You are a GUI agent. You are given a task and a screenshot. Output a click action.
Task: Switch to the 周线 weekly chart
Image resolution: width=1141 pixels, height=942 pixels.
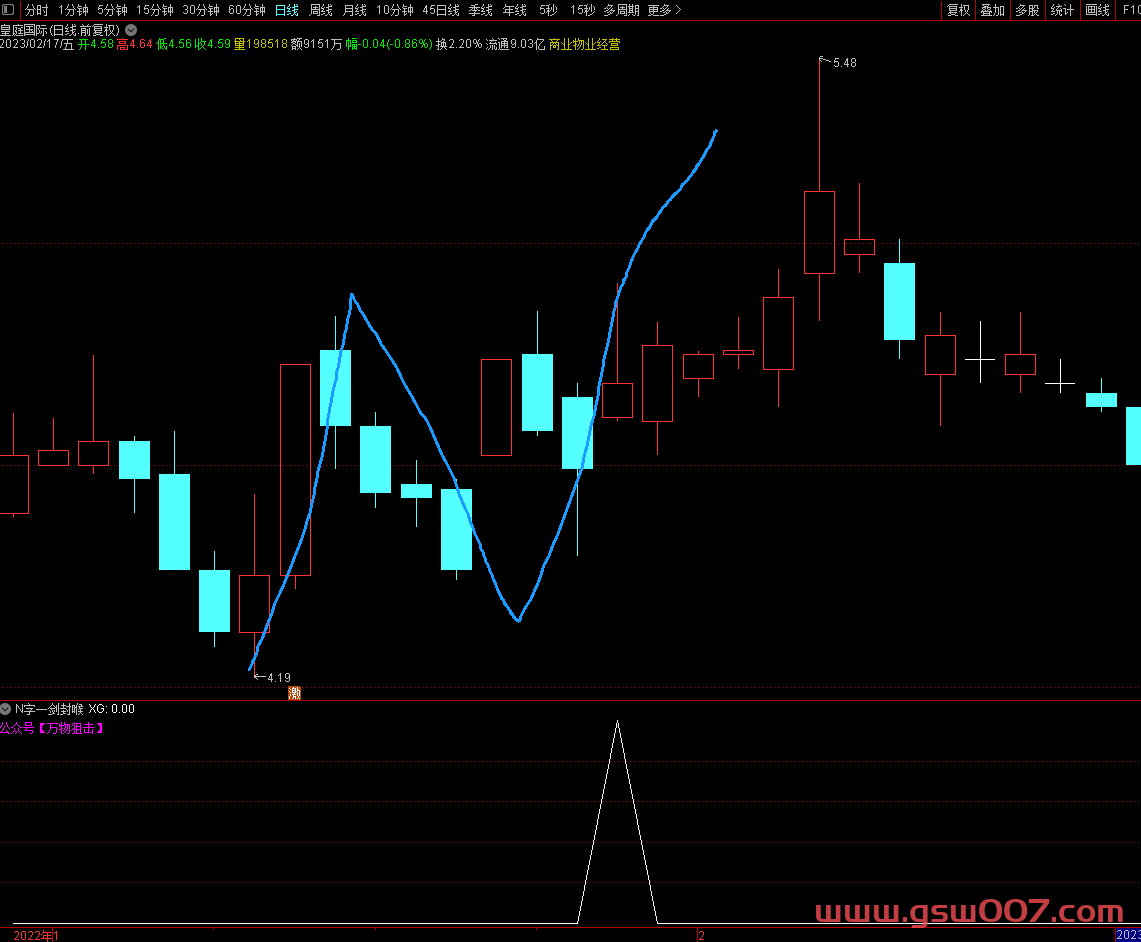pyautogui.click(x=320, y=10)
